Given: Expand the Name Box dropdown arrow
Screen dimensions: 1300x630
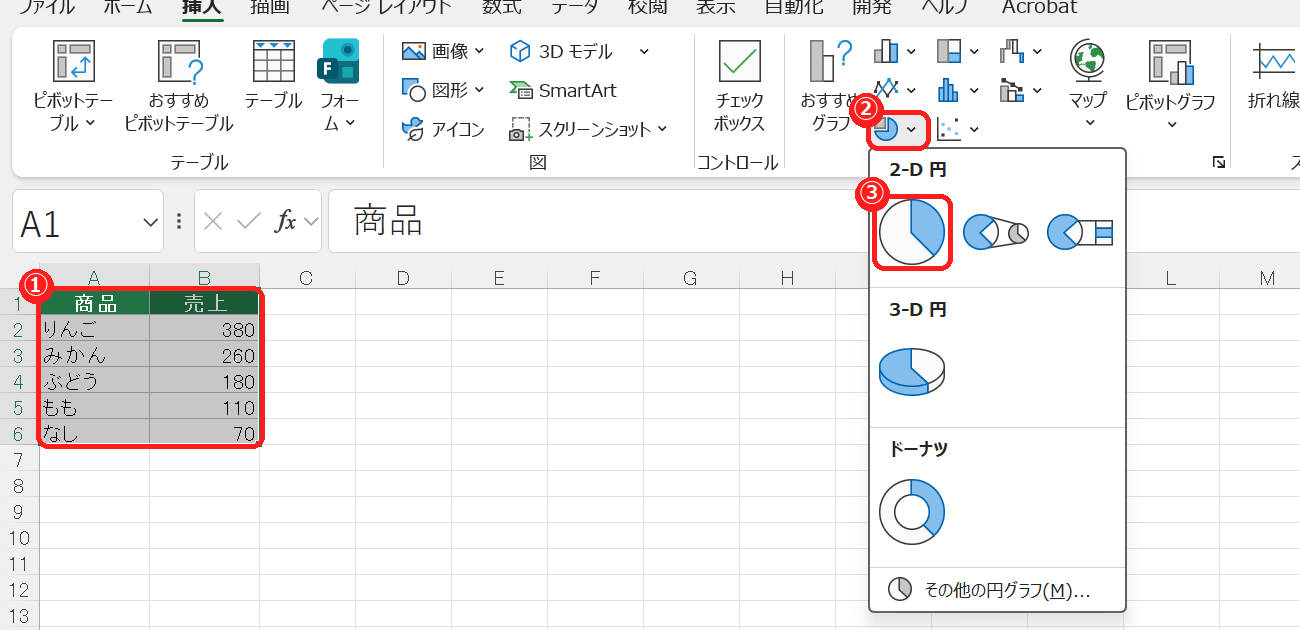Looking at the screenshot, I should point(151,222).
